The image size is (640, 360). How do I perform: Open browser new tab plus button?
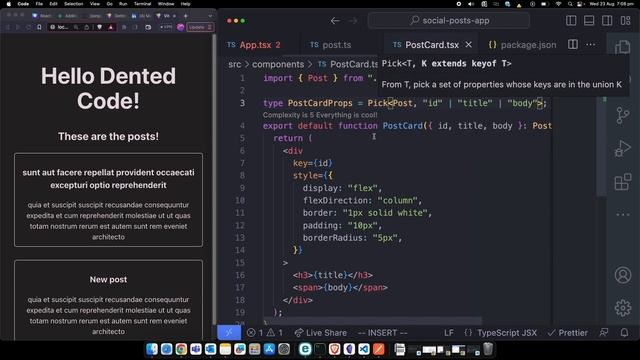point(185,16)
